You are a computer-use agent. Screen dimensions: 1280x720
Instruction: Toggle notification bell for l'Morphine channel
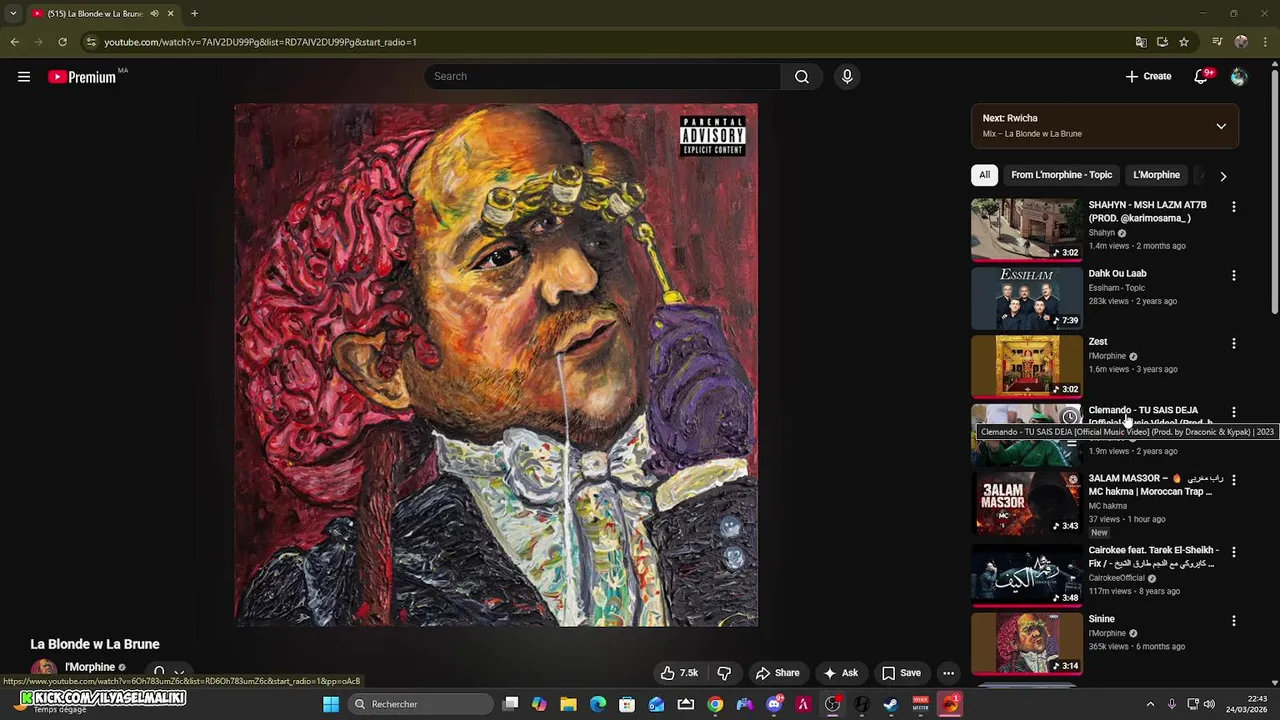click(x=167, y=672)
